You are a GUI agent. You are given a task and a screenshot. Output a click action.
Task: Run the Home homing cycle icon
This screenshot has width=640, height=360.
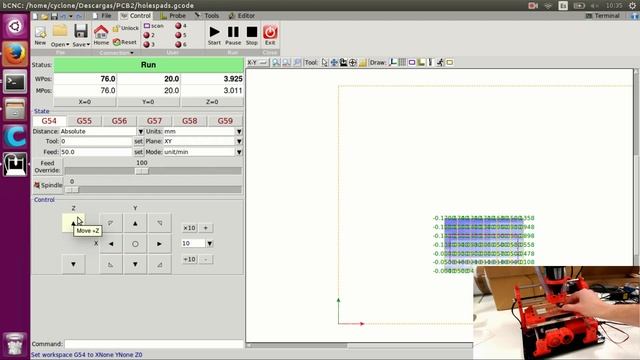pyautogui.click(x=101, y=31)
